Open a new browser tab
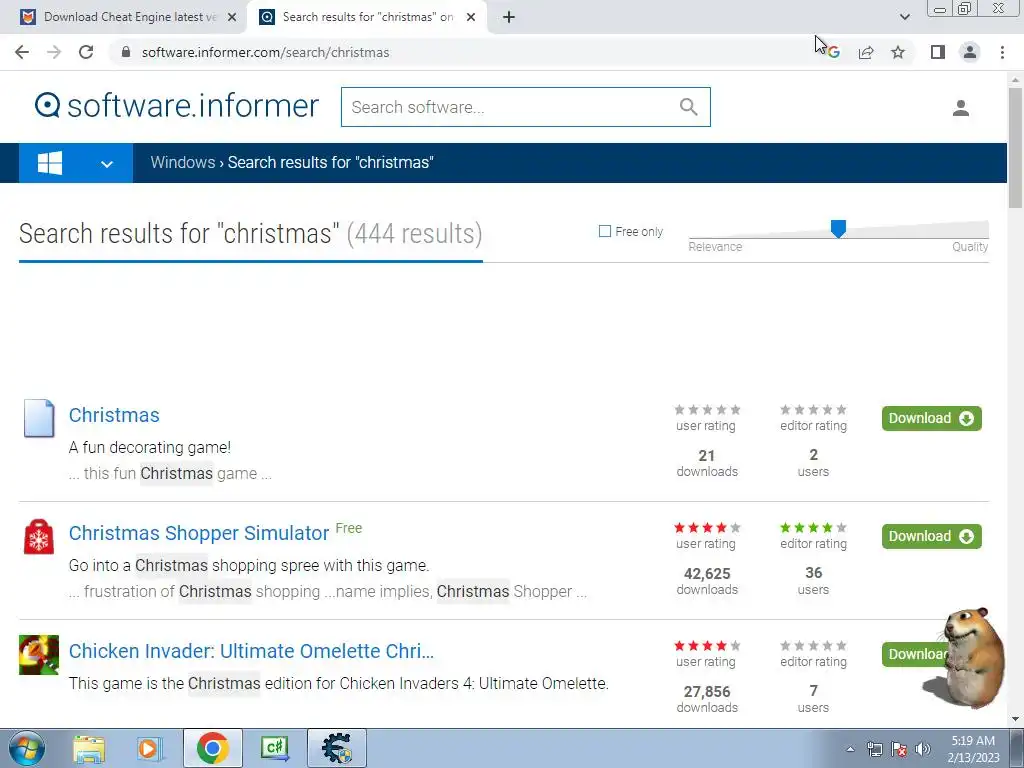Viewport: 1024px width, 768px height. coord(509,17)
